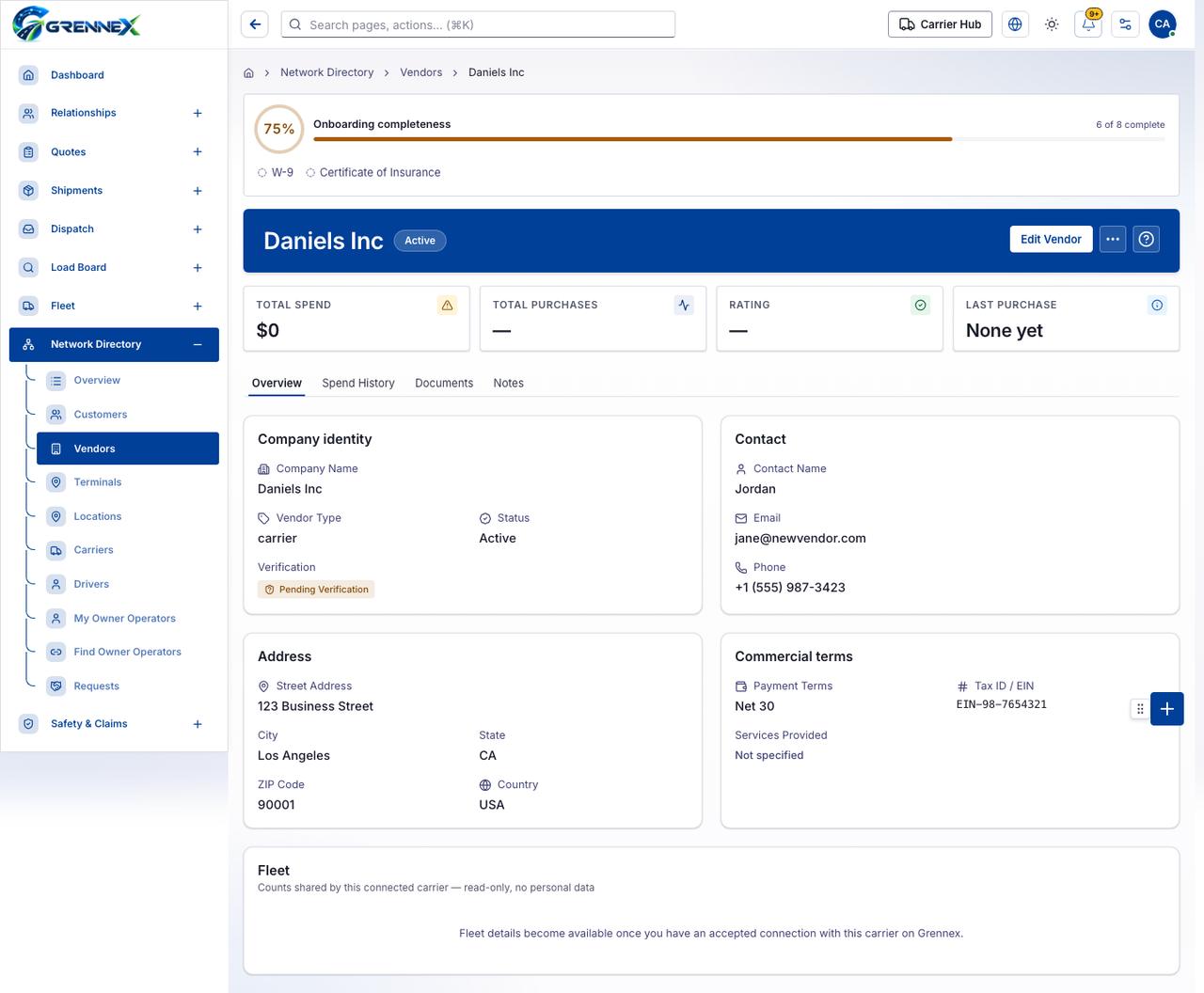Open Drivers in the sidebar
This screenshot has width=1204, height=993.
pyautogui.click(x=128, y=584)
